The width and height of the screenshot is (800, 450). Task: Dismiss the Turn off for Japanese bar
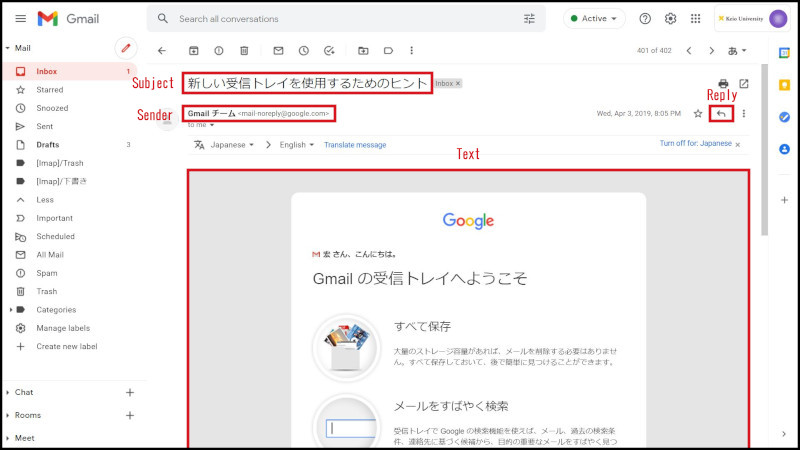(x=738, y=145)
